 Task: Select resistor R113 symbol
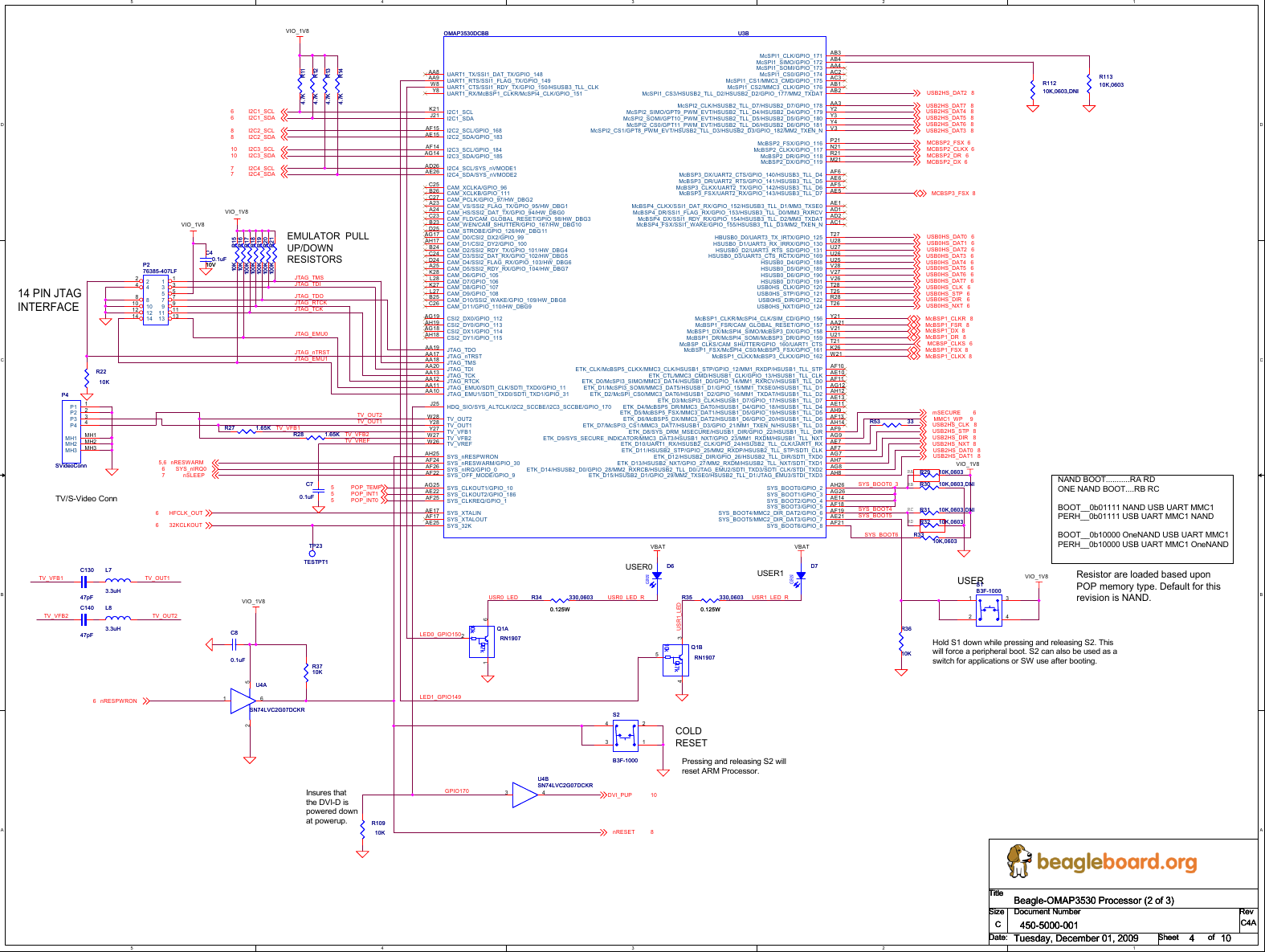[x=1089, y=81]
